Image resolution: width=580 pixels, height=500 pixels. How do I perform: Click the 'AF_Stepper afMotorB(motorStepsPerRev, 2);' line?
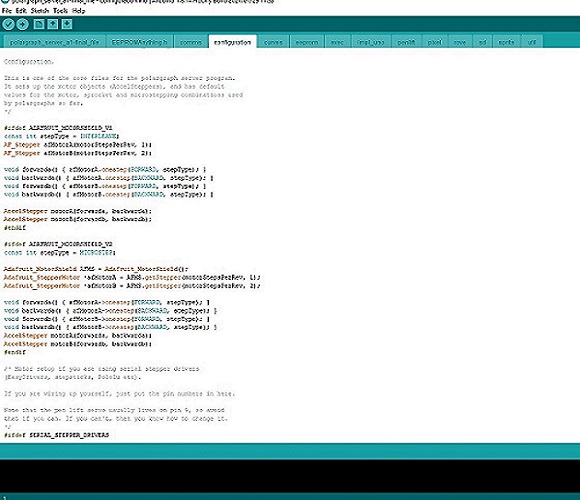78,153
